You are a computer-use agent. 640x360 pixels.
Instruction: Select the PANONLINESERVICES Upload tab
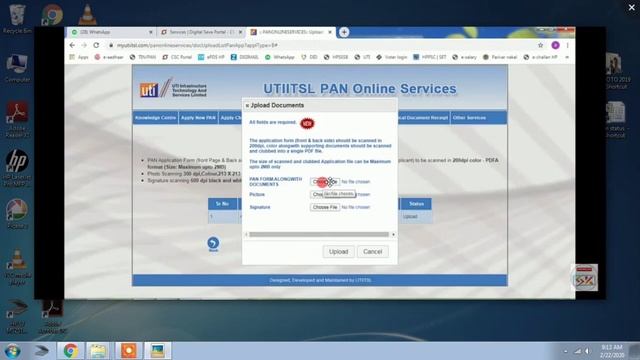pyautogui.click(x=291, y=32)
